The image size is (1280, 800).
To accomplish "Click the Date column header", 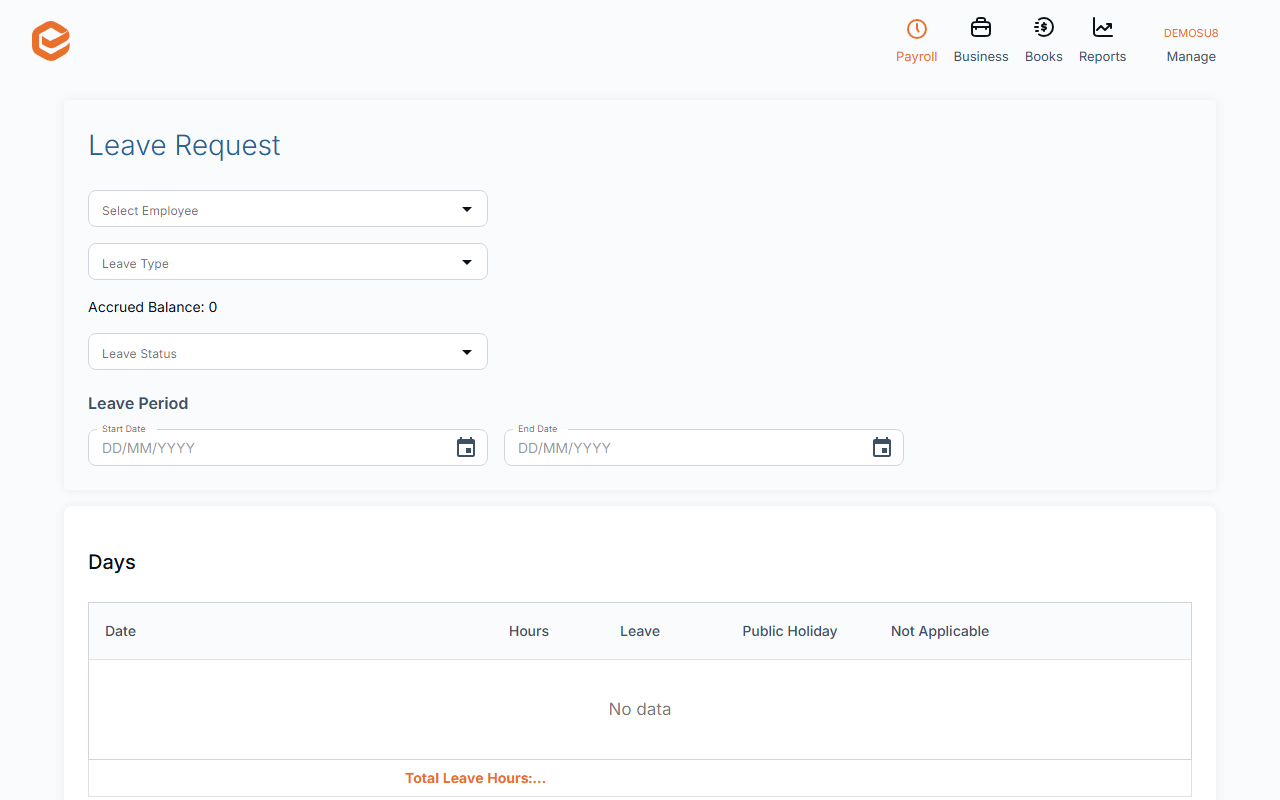I will 120,631.
